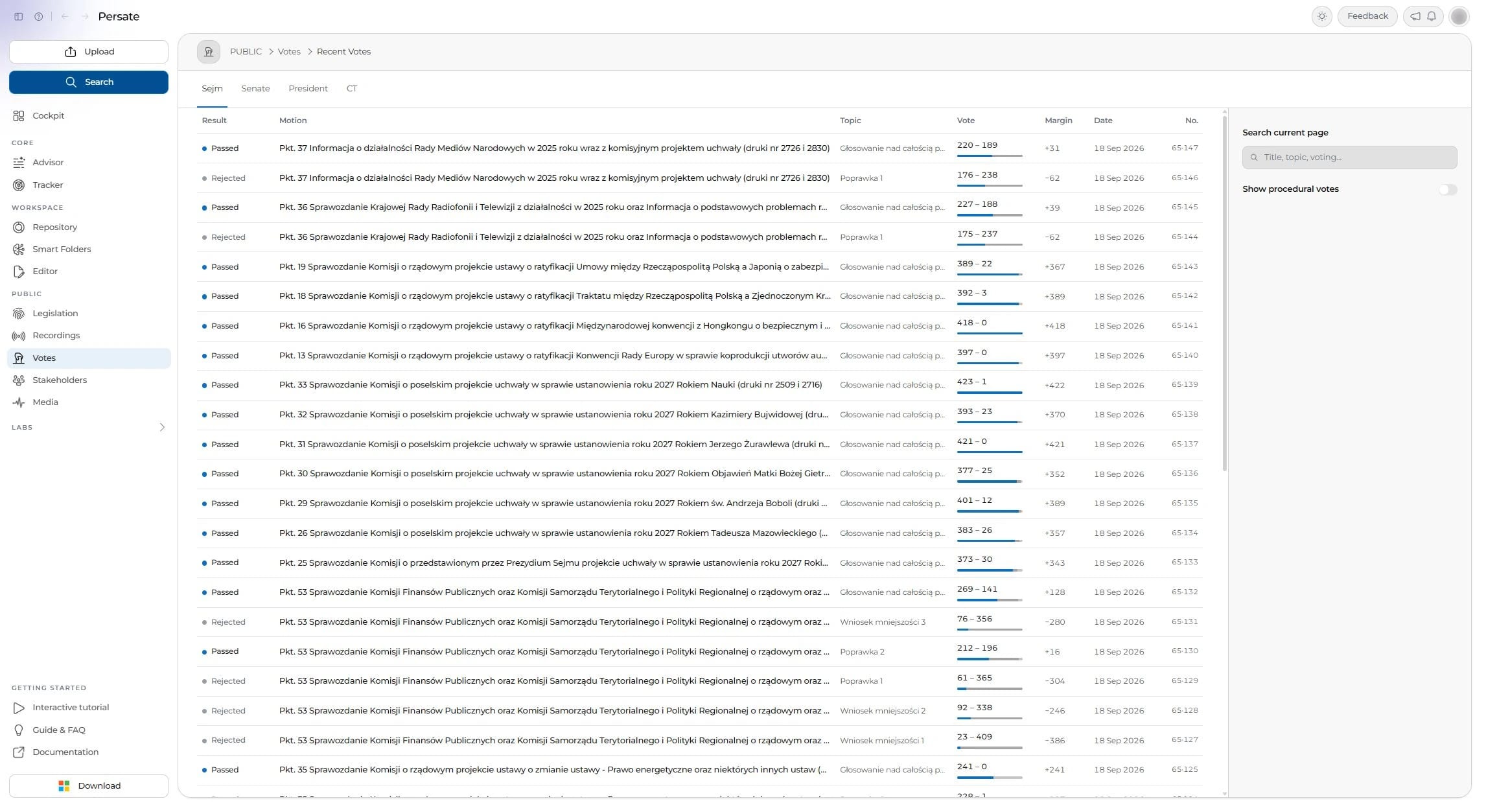Focus the Search current page field
Image resolution: width=1486 pixels, height=812 pixels.
coord(1349,157)
